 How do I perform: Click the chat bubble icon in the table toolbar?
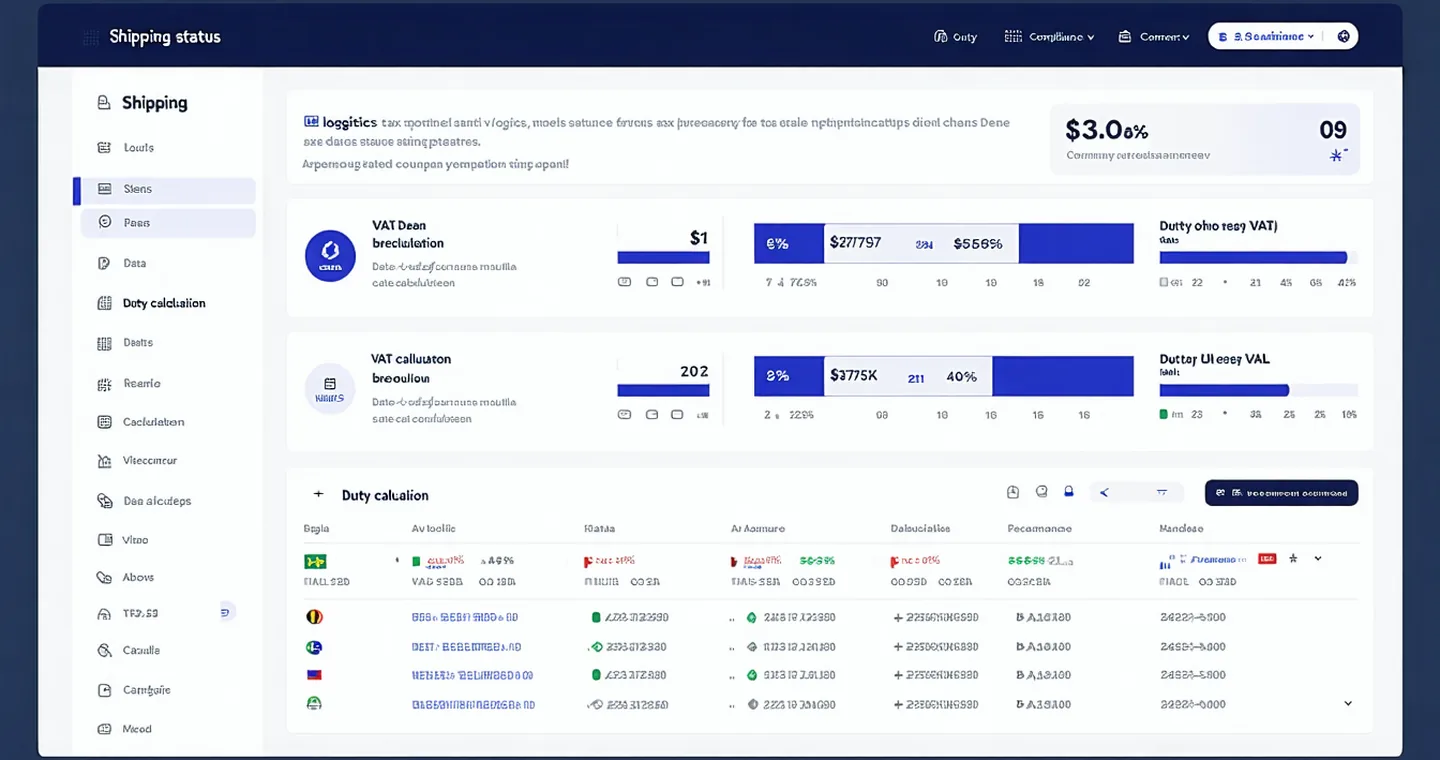point(1041,492)
